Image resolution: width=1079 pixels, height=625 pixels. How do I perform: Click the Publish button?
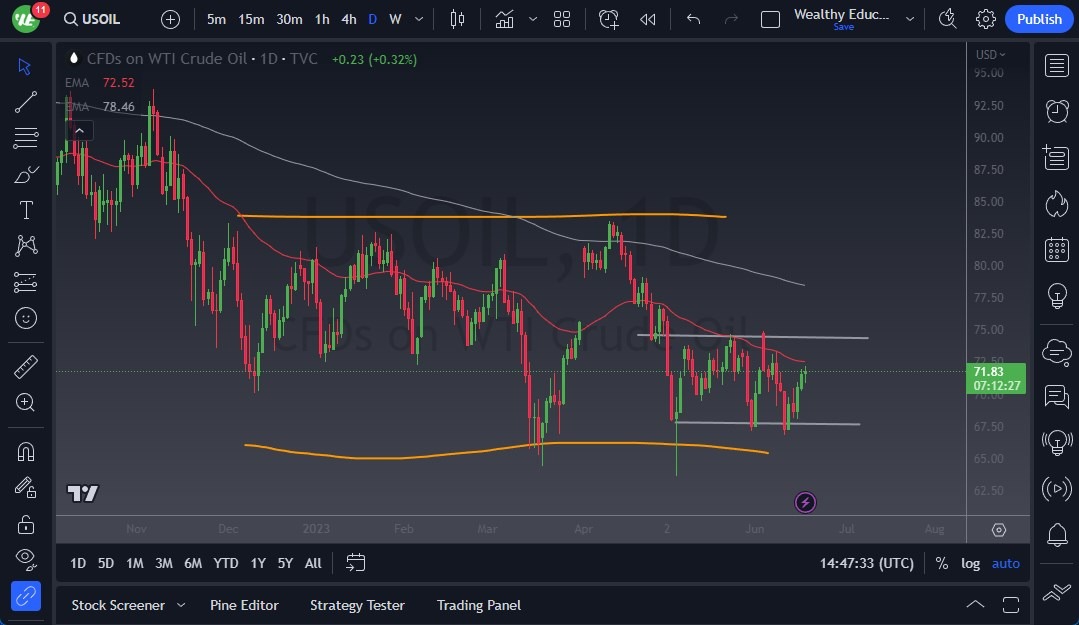[x=1039, y=19]
